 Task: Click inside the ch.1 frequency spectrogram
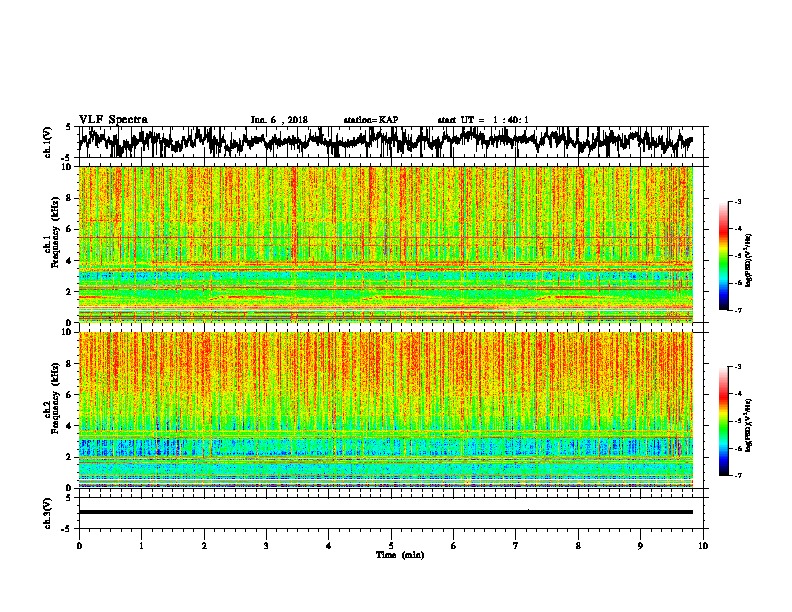tap(386, 244)
